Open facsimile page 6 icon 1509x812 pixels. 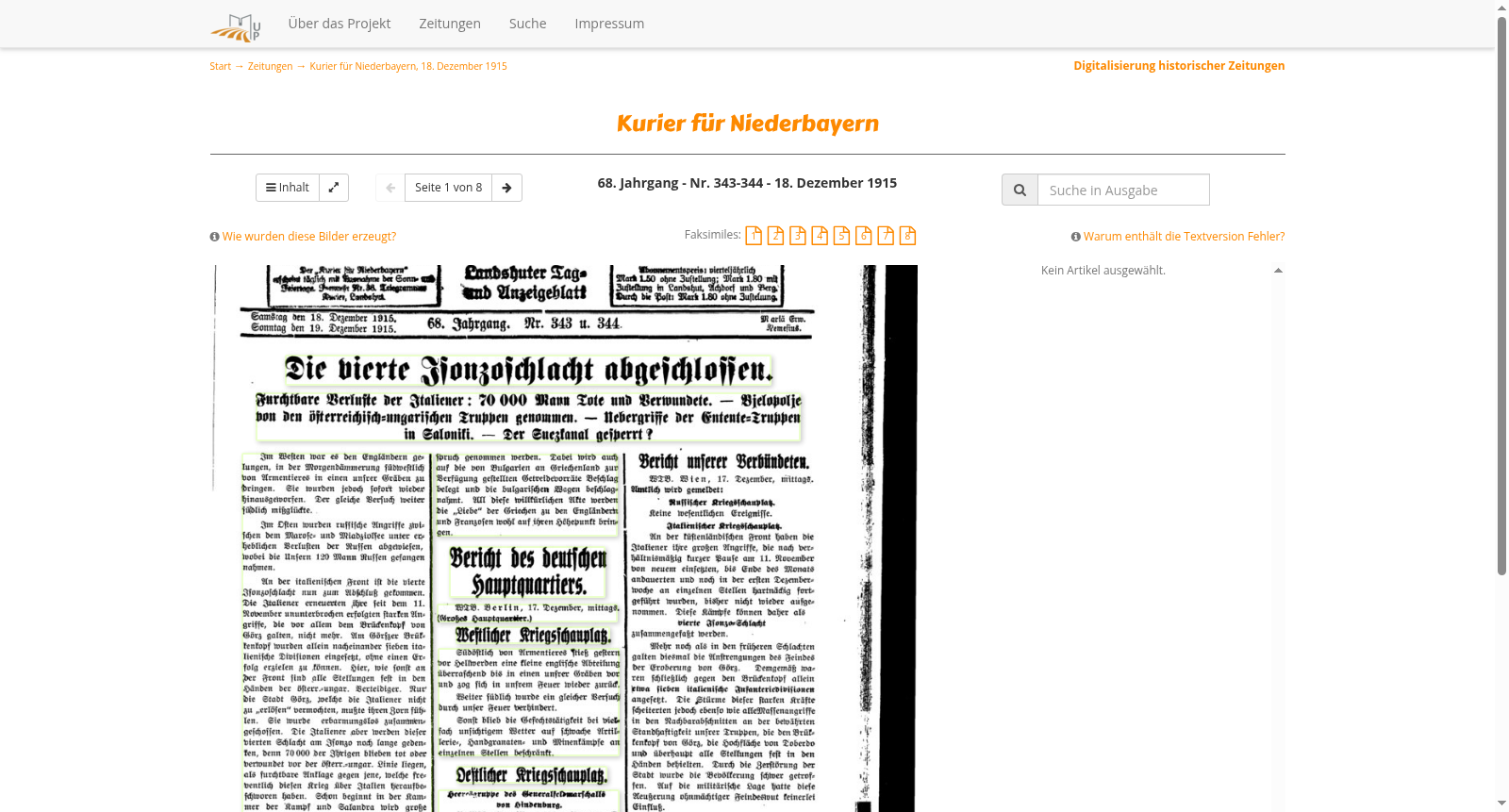(x=864, y=236)
